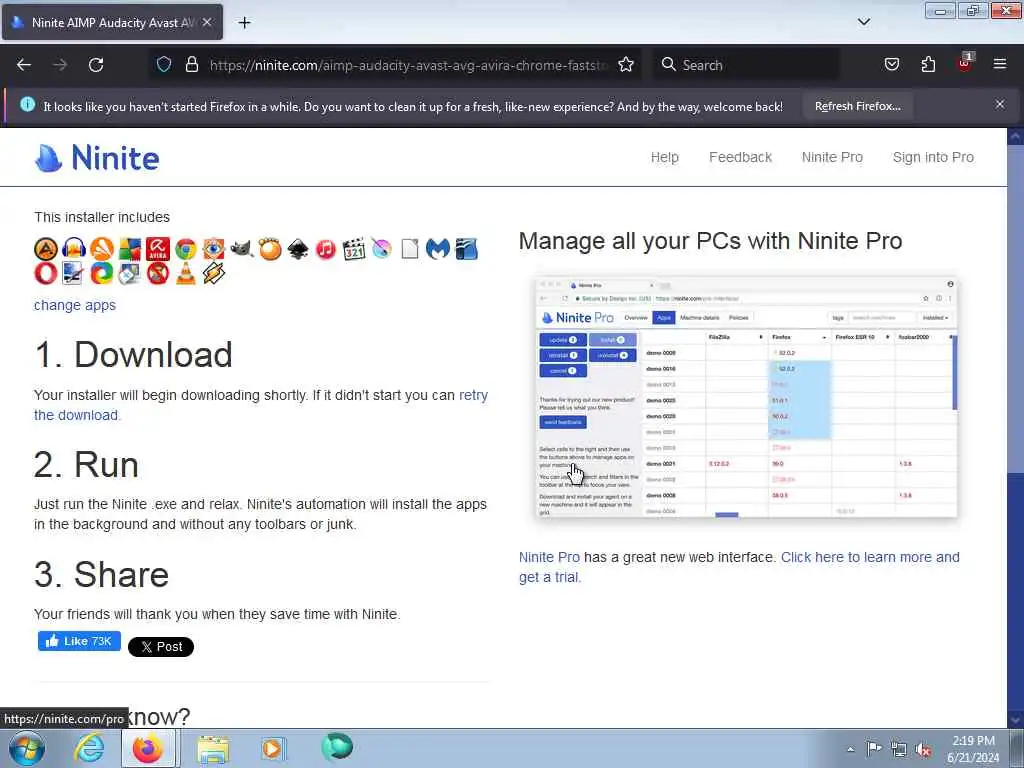Screen dimensions: 1024x768
Task: Click the GOM Player orange icon
Action: 270,249
